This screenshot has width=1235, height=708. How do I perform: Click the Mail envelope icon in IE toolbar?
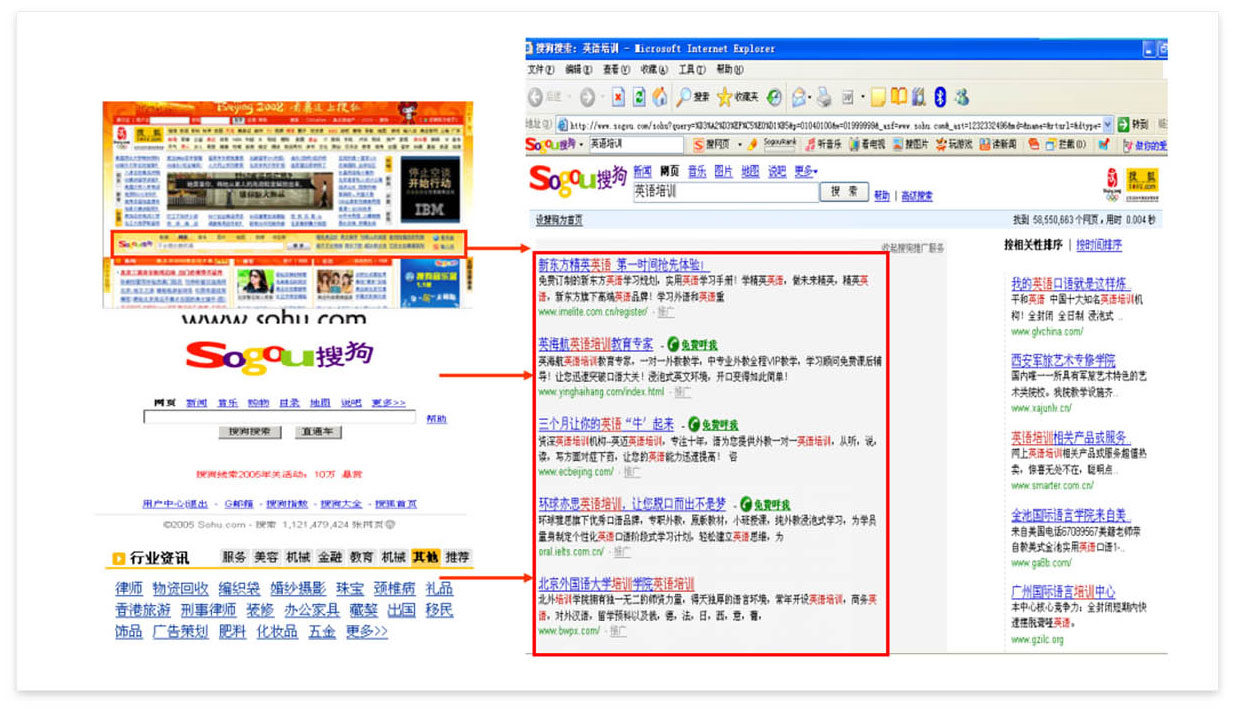click(801, 97)
